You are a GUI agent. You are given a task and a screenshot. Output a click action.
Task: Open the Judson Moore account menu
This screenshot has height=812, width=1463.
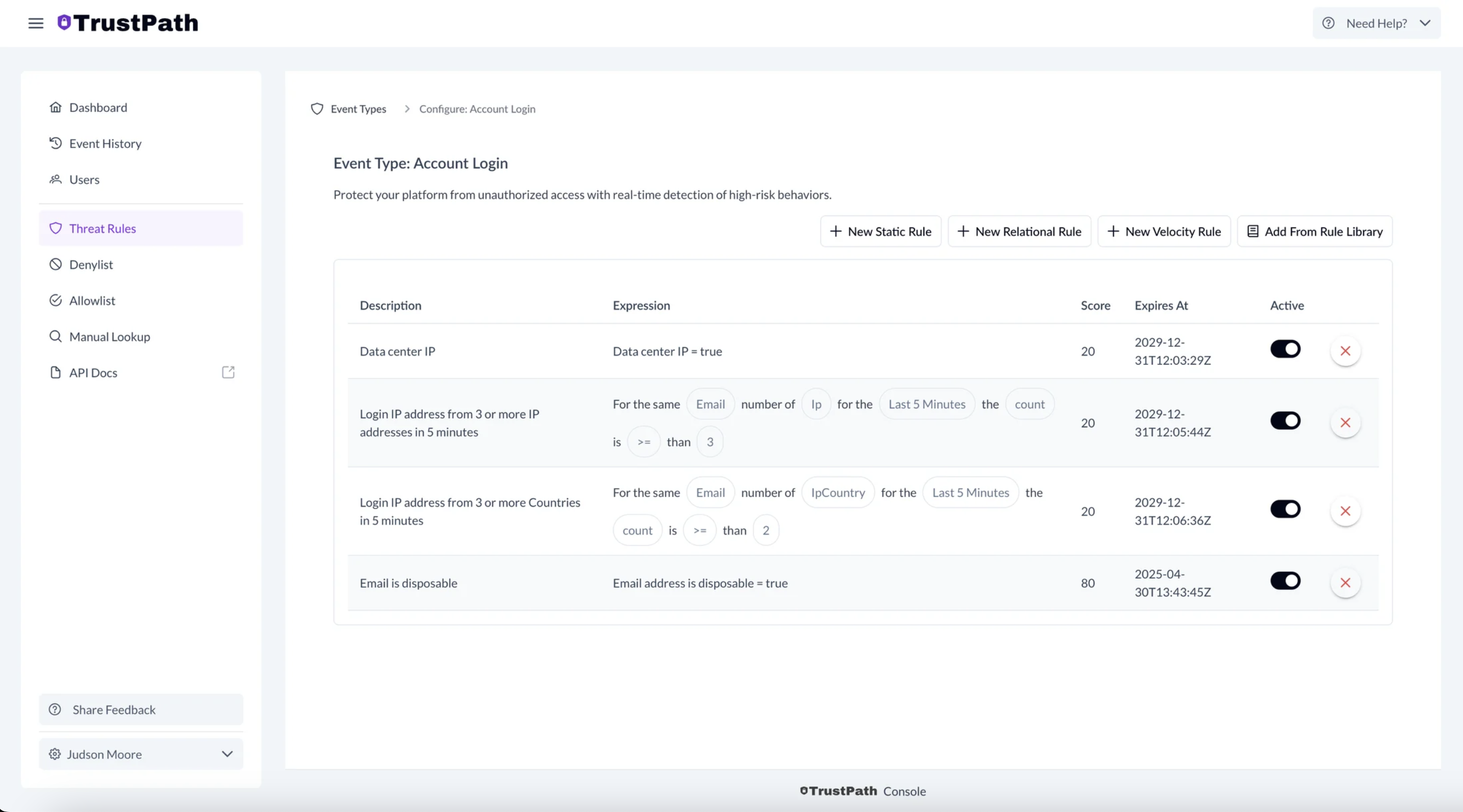[x=141, y=754]
